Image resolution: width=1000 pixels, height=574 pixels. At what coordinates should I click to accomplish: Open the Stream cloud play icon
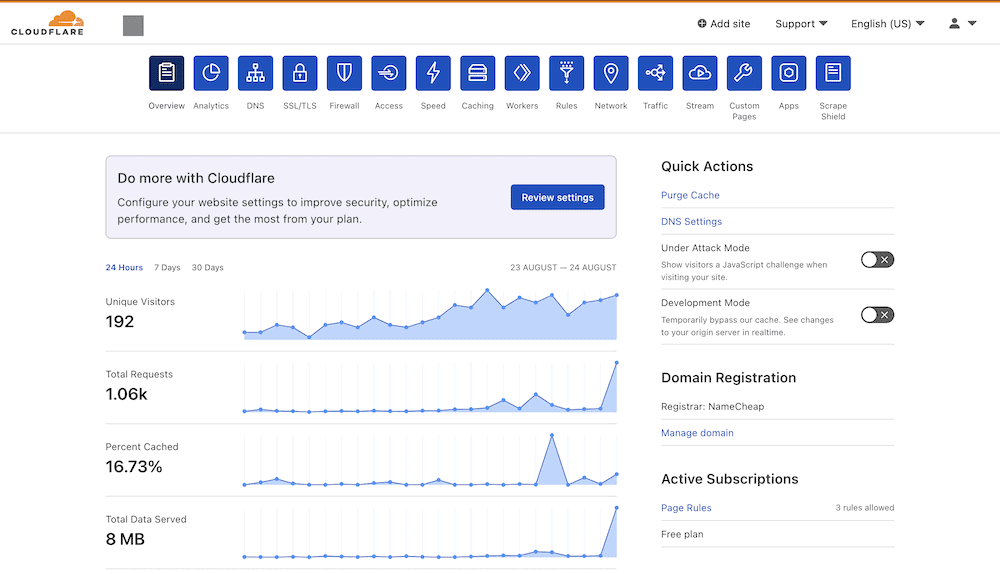[x=700, y=73]
